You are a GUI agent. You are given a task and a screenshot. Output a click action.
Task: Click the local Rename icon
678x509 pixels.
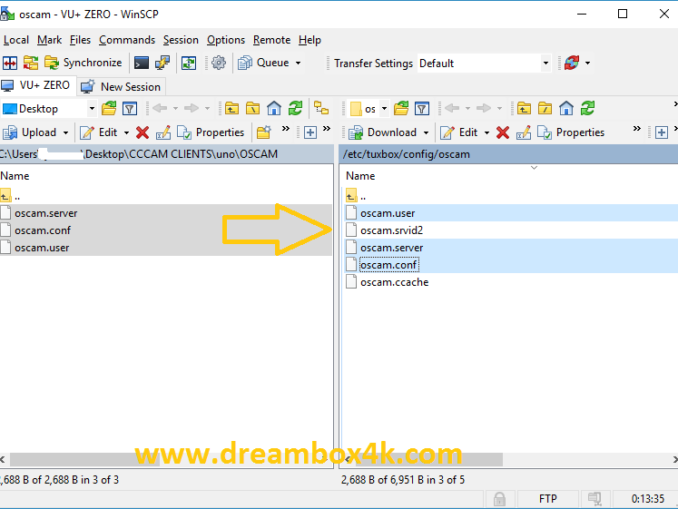tap(163, 132)
